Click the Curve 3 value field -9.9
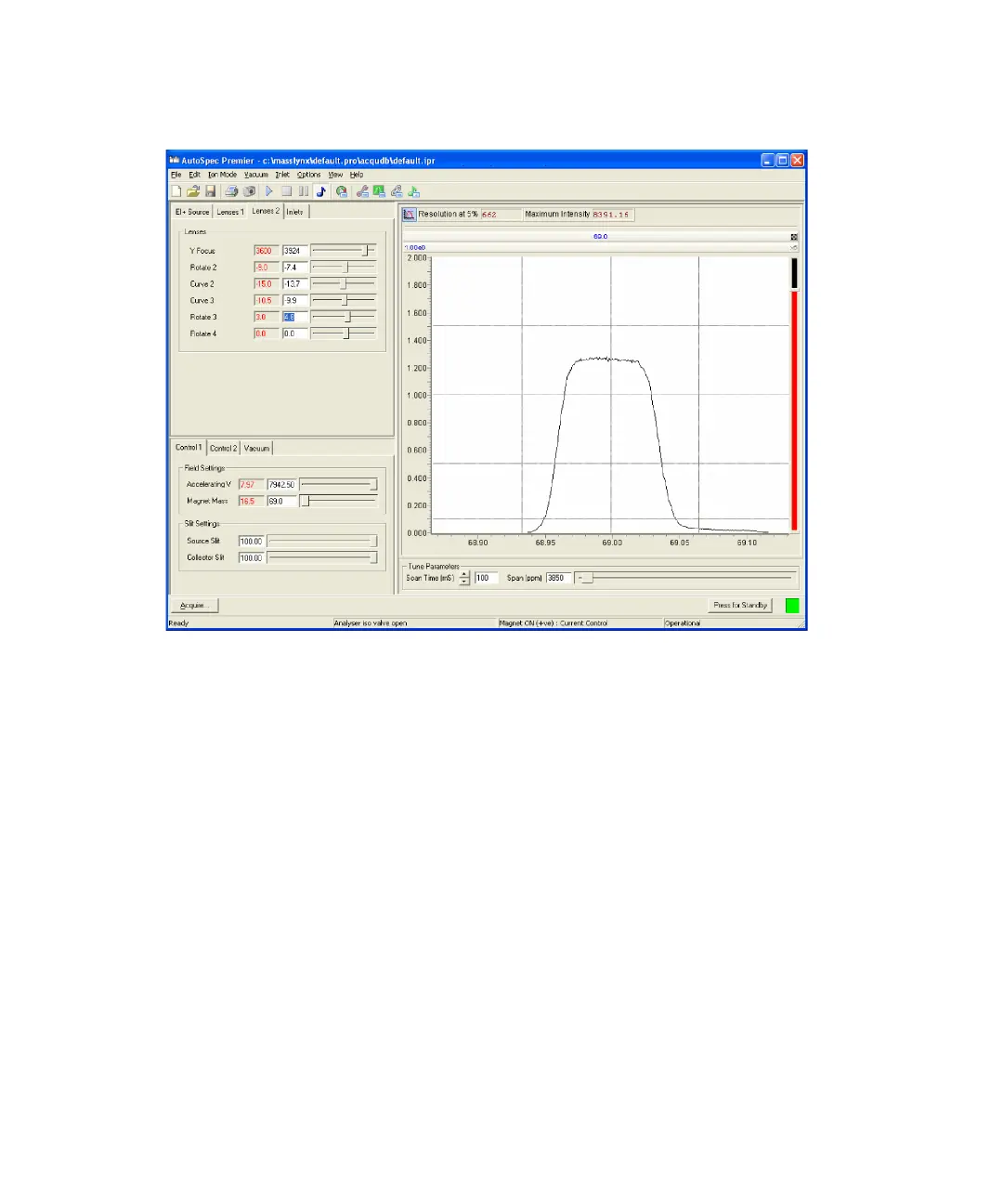Screen dimensions: 1003x1204 pyautogui.click(x=294, y=301)
